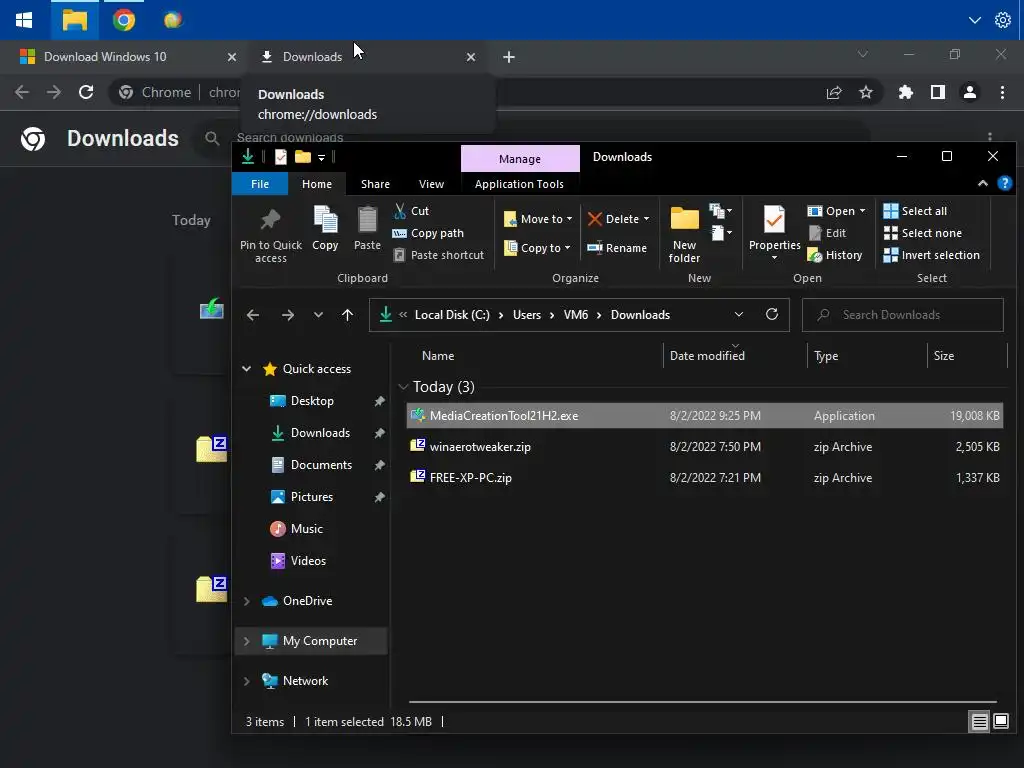Click Select all in the ribbon
Image resolution: width=1024 pixels, height=768 pixels.
tap(915, 211)
